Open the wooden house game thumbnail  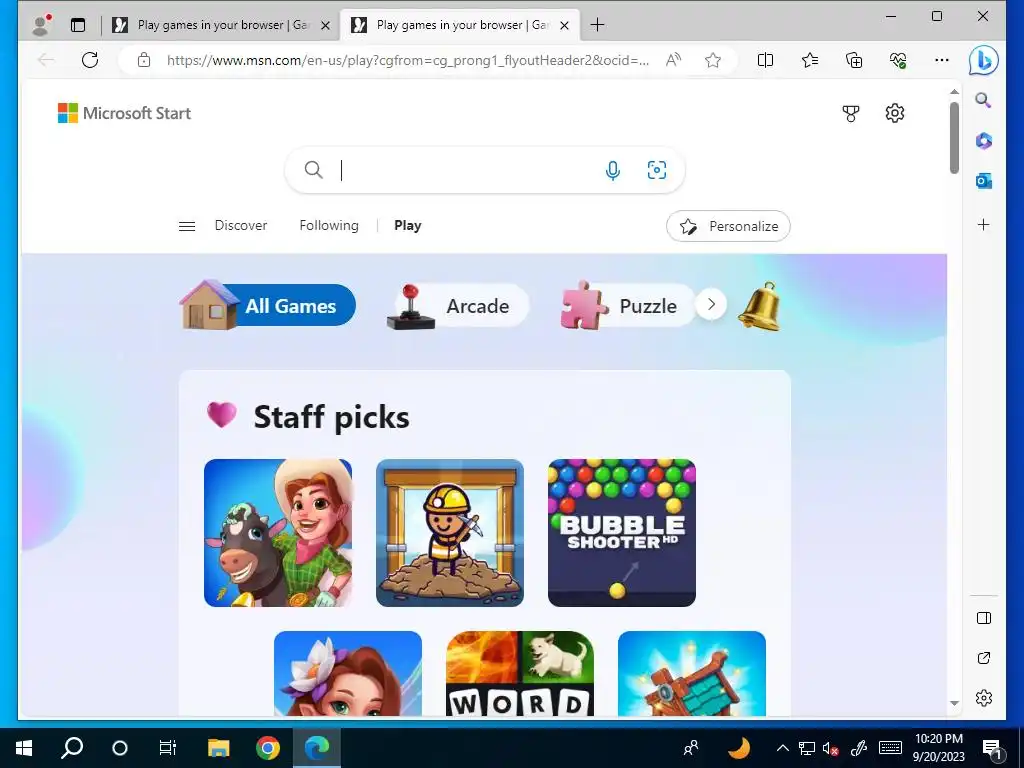[x=692, y=673]
